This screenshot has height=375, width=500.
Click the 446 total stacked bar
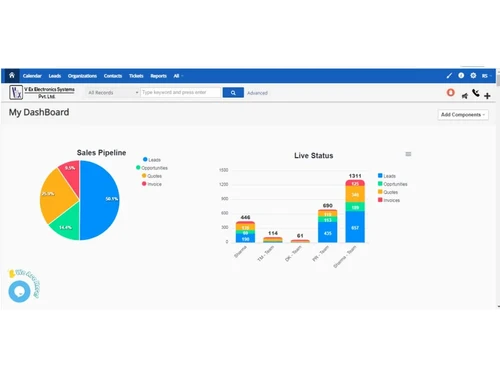click(245, 232)
